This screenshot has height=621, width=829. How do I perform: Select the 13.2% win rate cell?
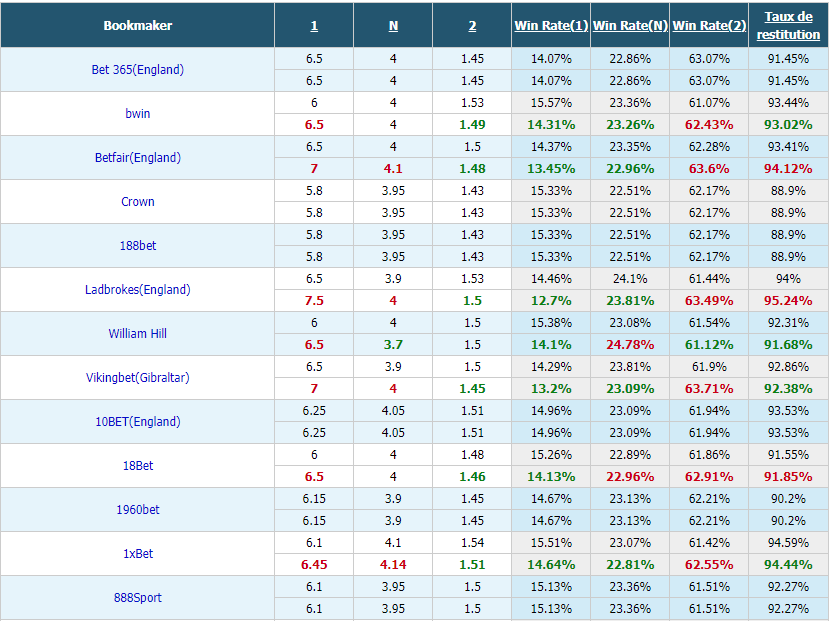(551, 388)
